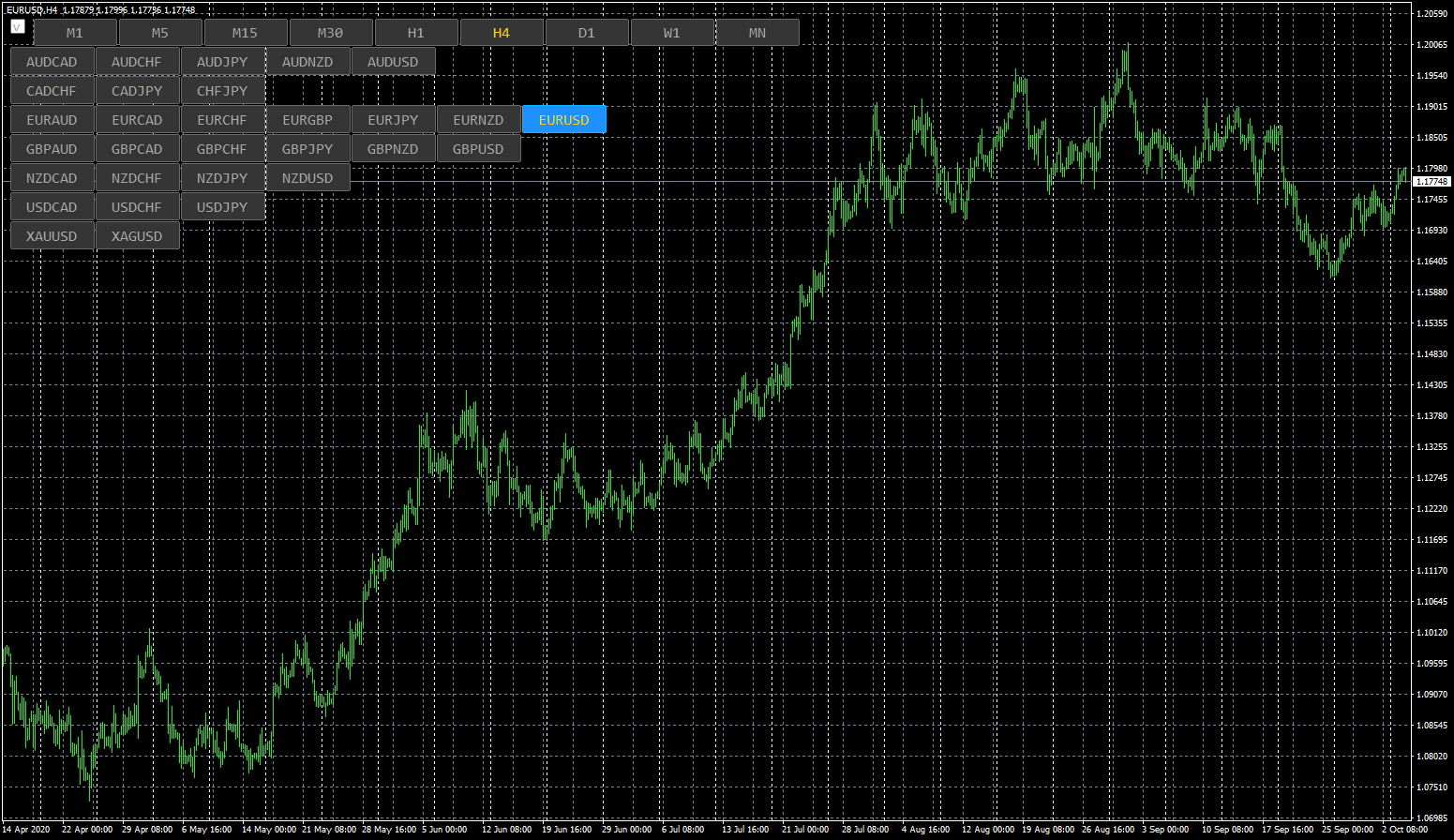Image resolution: width=1454 pixels, height=840 pixels.
Task: Click the active EURUSD button
Action: click(564, 120)
